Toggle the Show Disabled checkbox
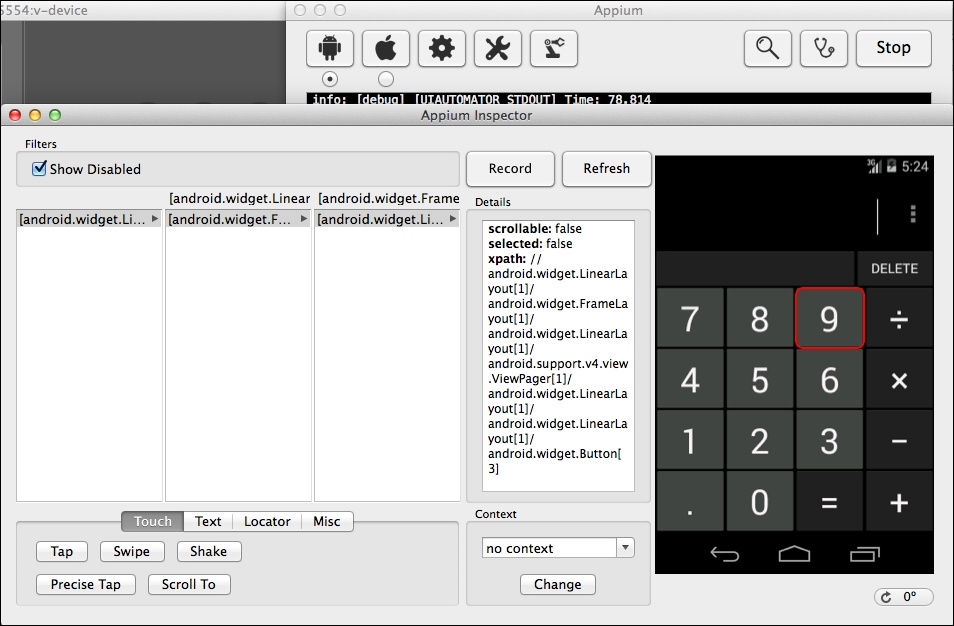 (x=39, y=169)
